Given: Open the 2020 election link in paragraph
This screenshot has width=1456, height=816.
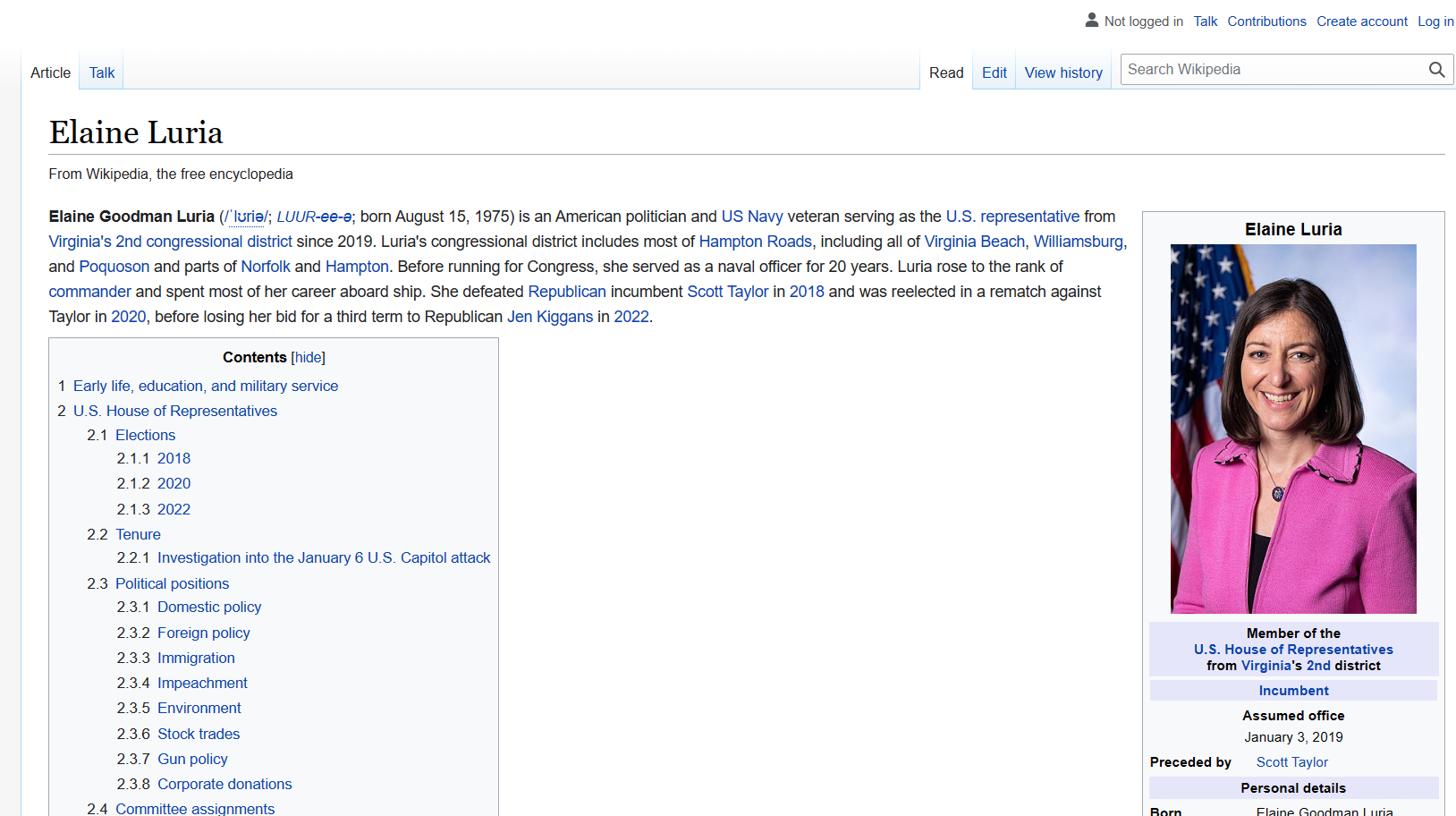Looking at the screenshot, I should coord(128,317).
